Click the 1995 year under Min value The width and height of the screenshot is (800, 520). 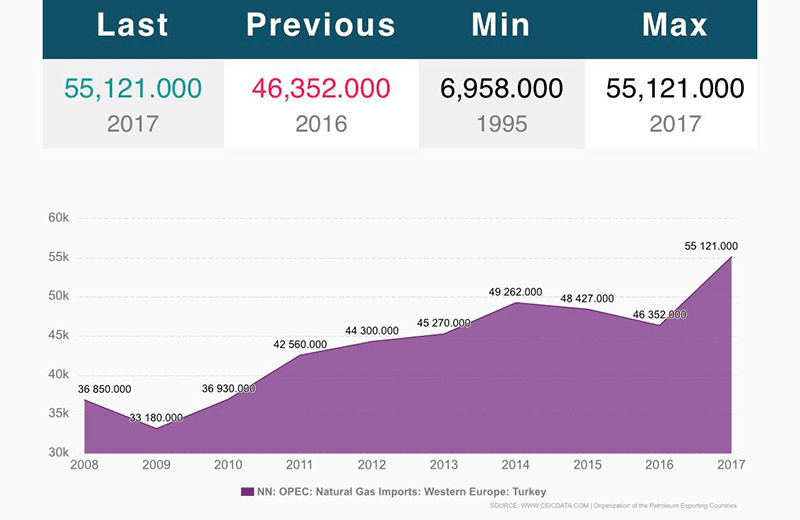click(500, 124)
